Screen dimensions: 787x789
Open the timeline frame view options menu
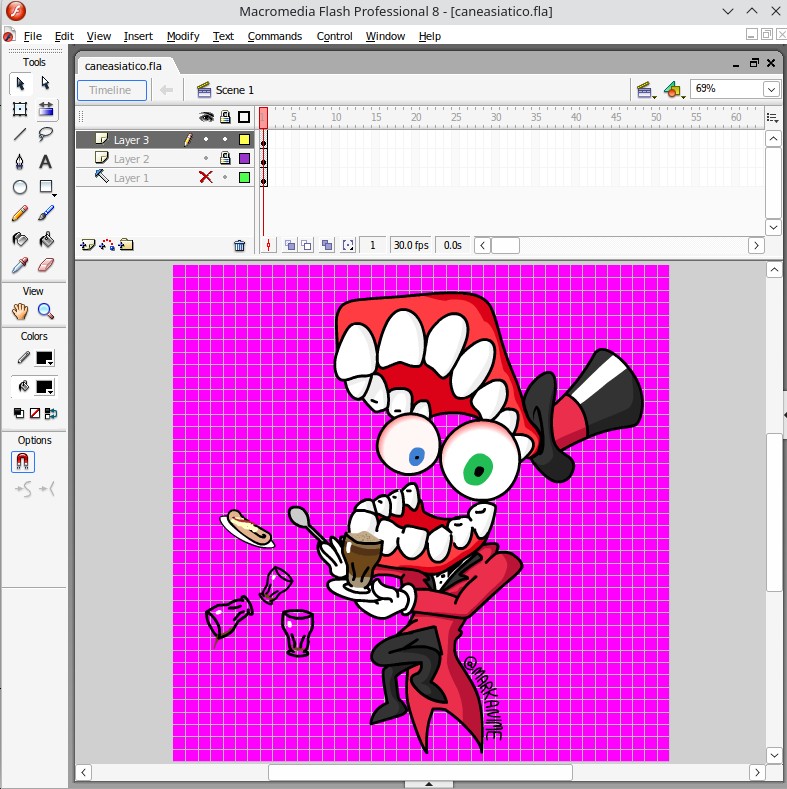[772, 118]
